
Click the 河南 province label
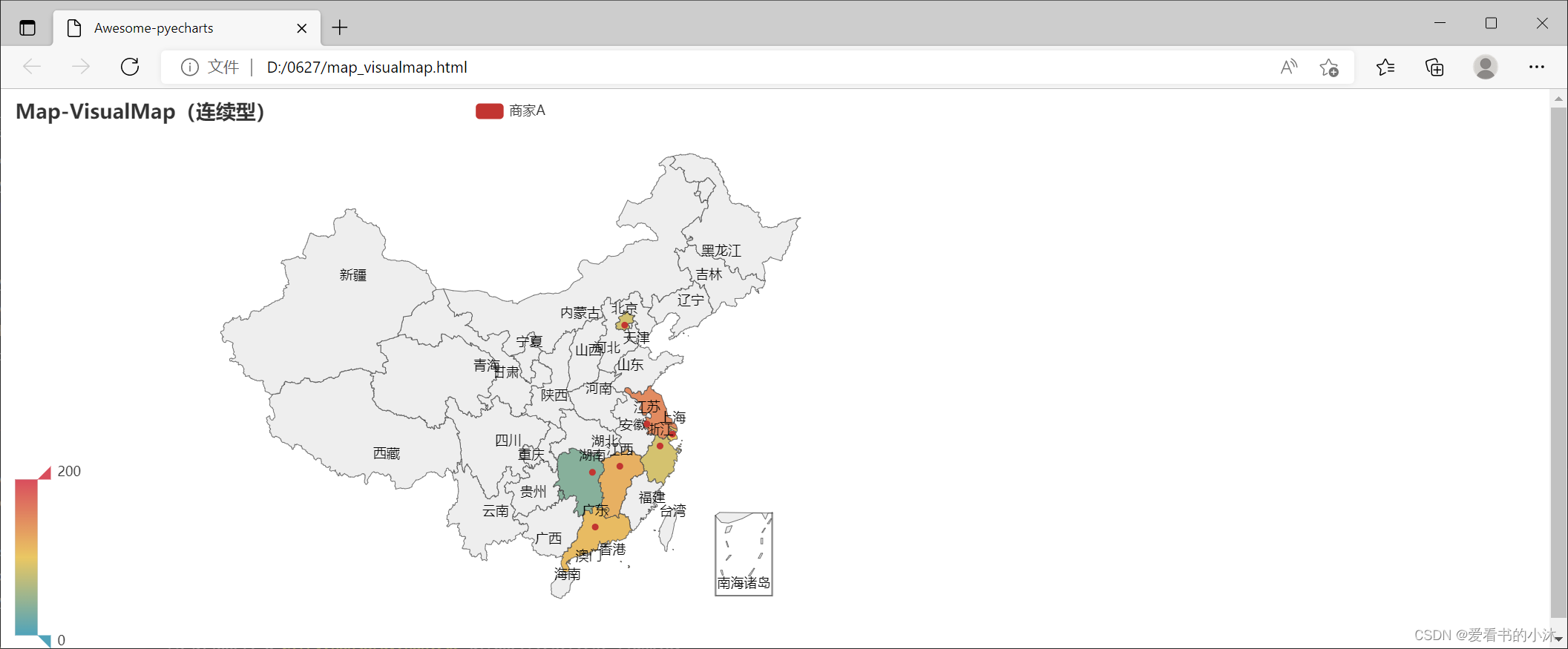coord(599,389)
